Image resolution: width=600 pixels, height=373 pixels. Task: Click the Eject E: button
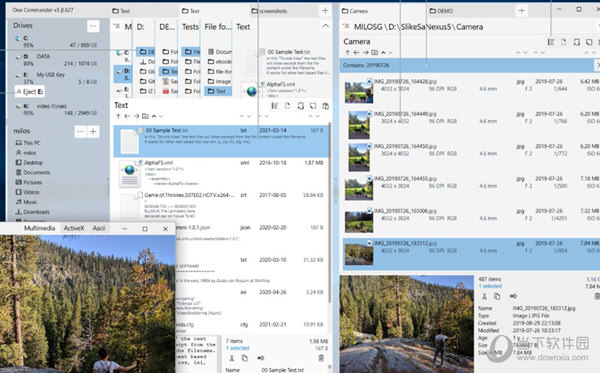click(30, 92)
